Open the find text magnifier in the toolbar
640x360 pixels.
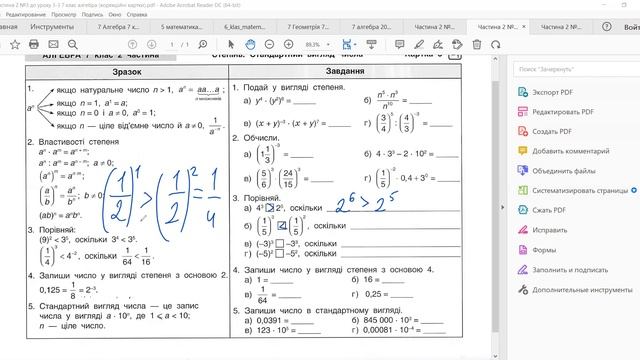(x=73, y=44)
